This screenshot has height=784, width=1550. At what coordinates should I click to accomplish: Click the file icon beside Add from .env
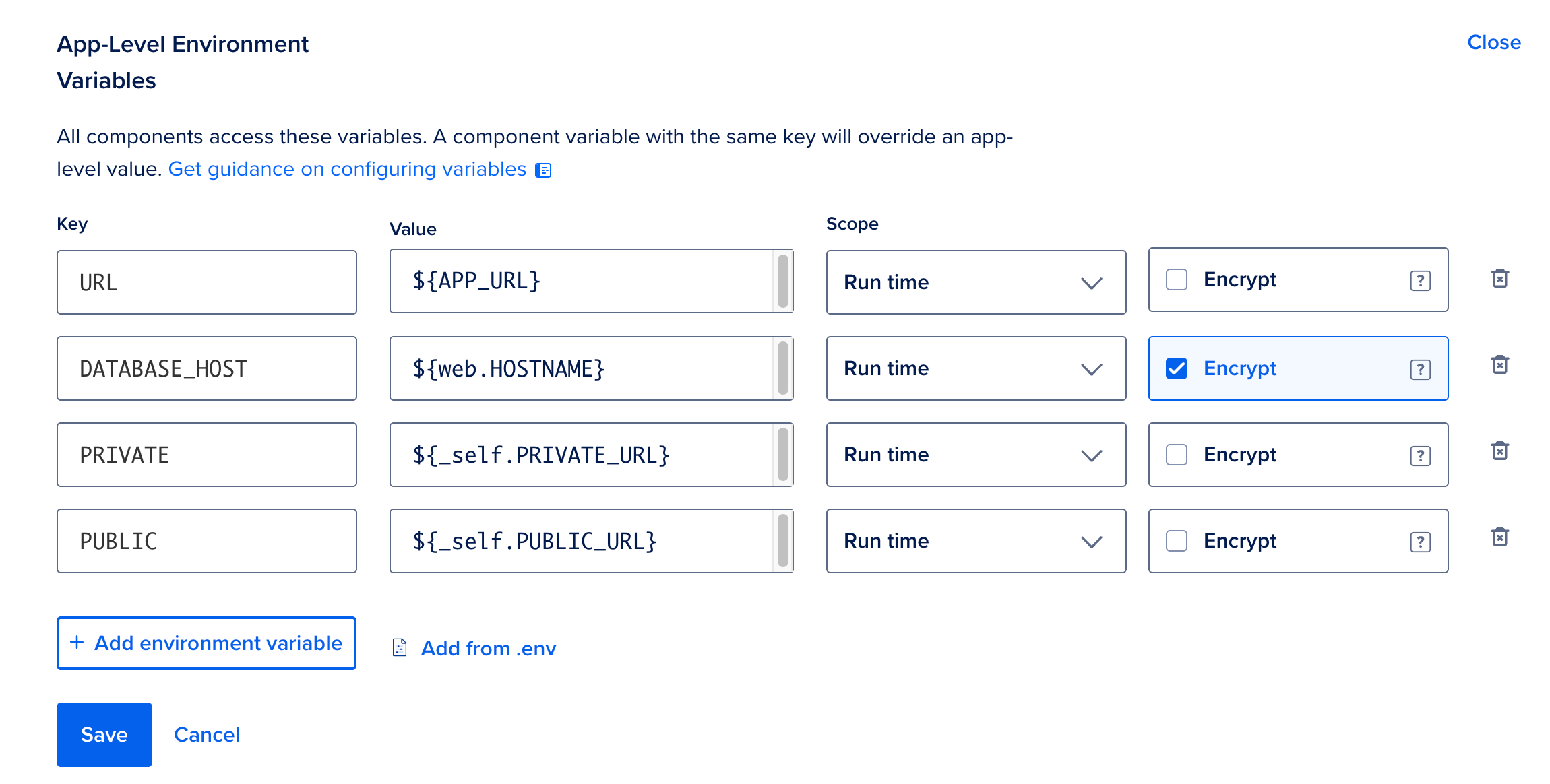pos(399,647)
